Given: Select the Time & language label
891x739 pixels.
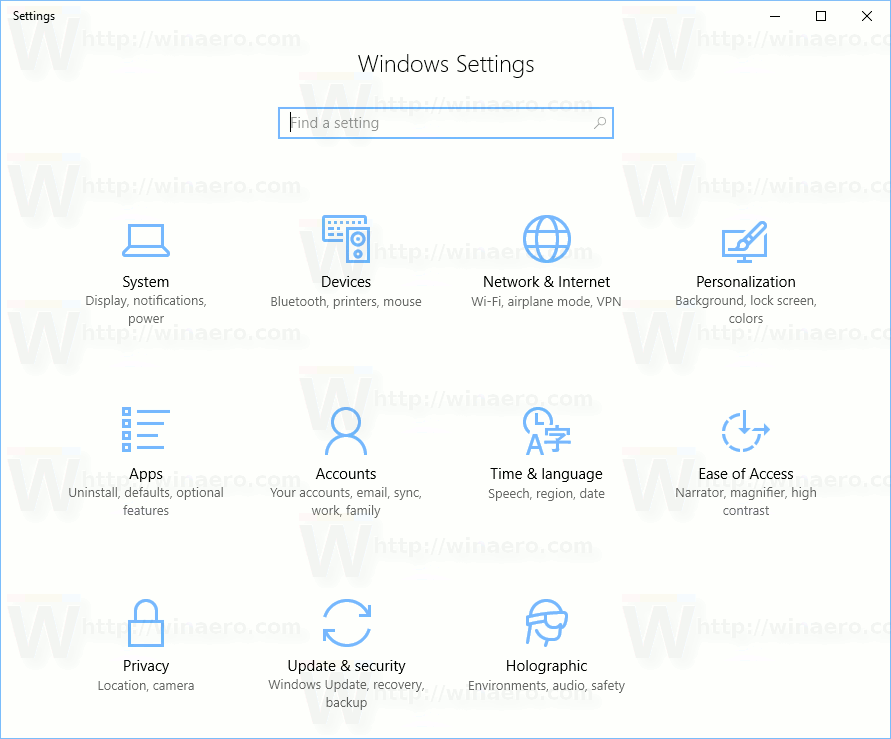Looking at the screenshot, I should click(547, 474).
